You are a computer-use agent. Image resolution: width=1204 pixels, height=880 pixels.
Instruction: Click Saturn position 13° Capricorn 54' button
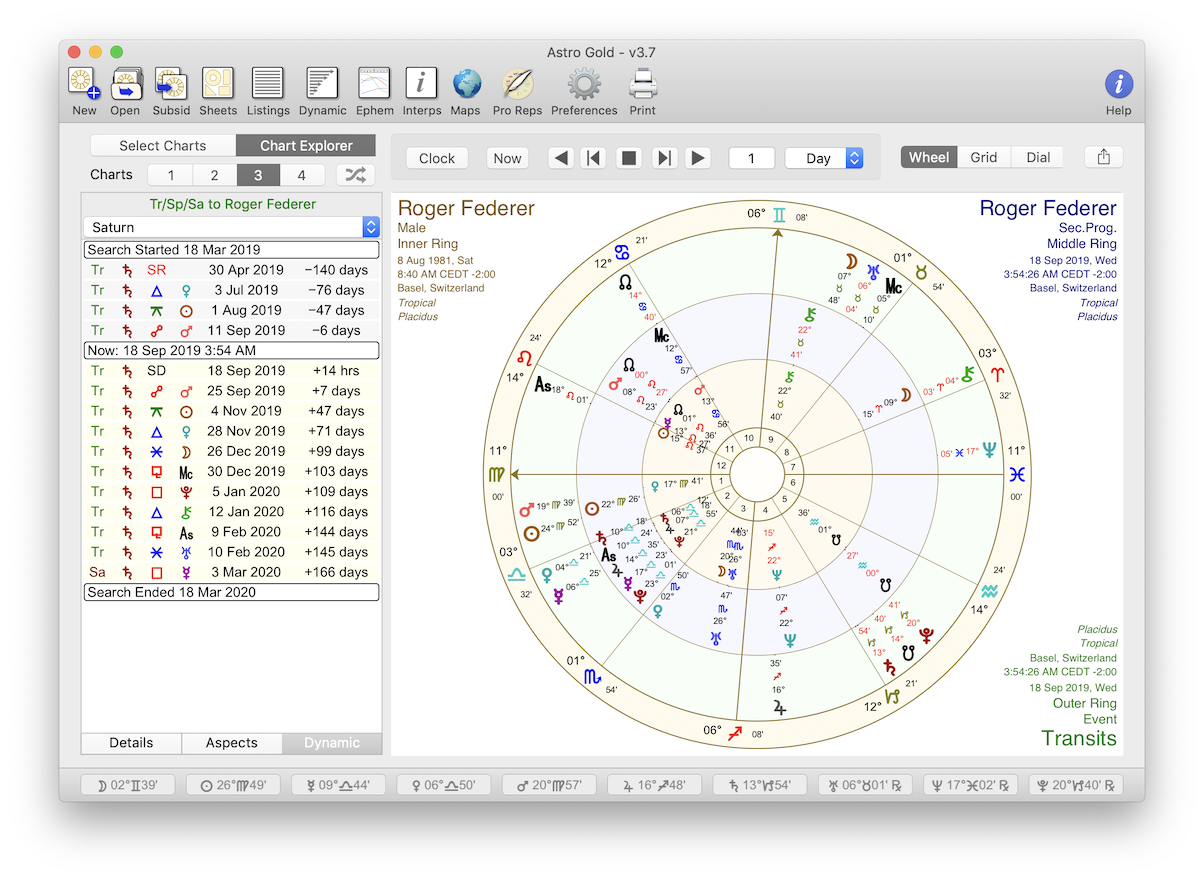tap(760, 786)
